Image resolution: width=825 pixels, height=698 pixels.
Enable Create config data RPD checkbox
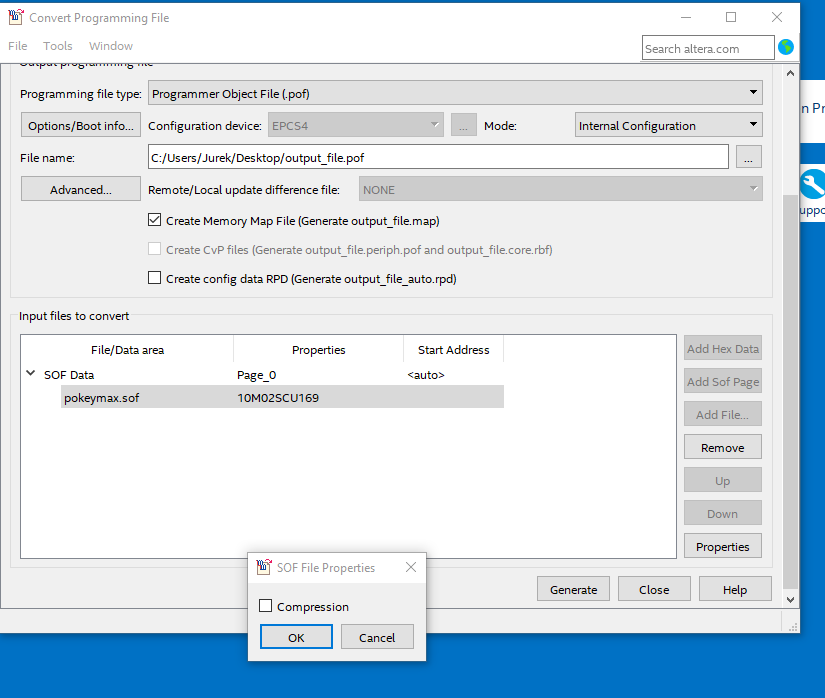pyautogui.click(x=154, y=278)
